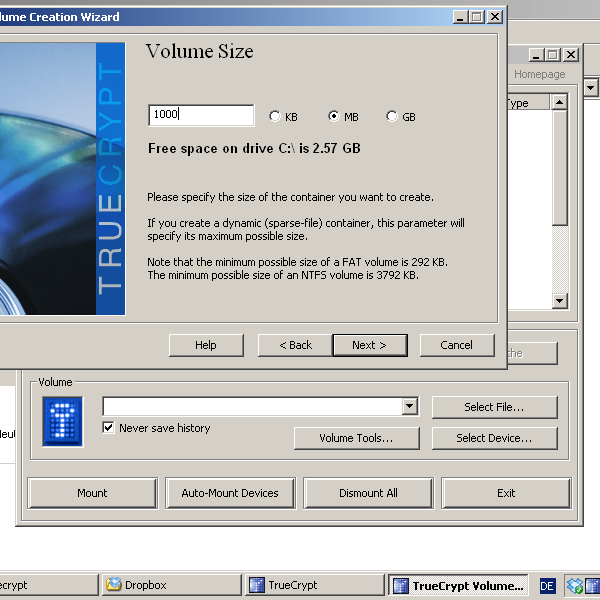The width and height of the screenshot is (600, 600).
Task: Close the Volume Creation Wizard window
Action: point(495,17)
